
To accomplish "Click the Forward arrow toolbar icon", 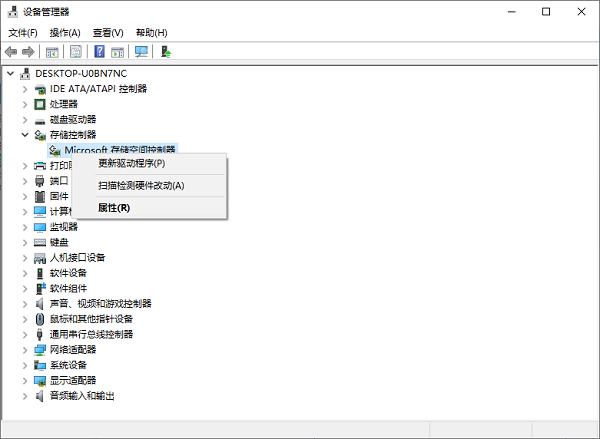I will [x=28, y=52].
